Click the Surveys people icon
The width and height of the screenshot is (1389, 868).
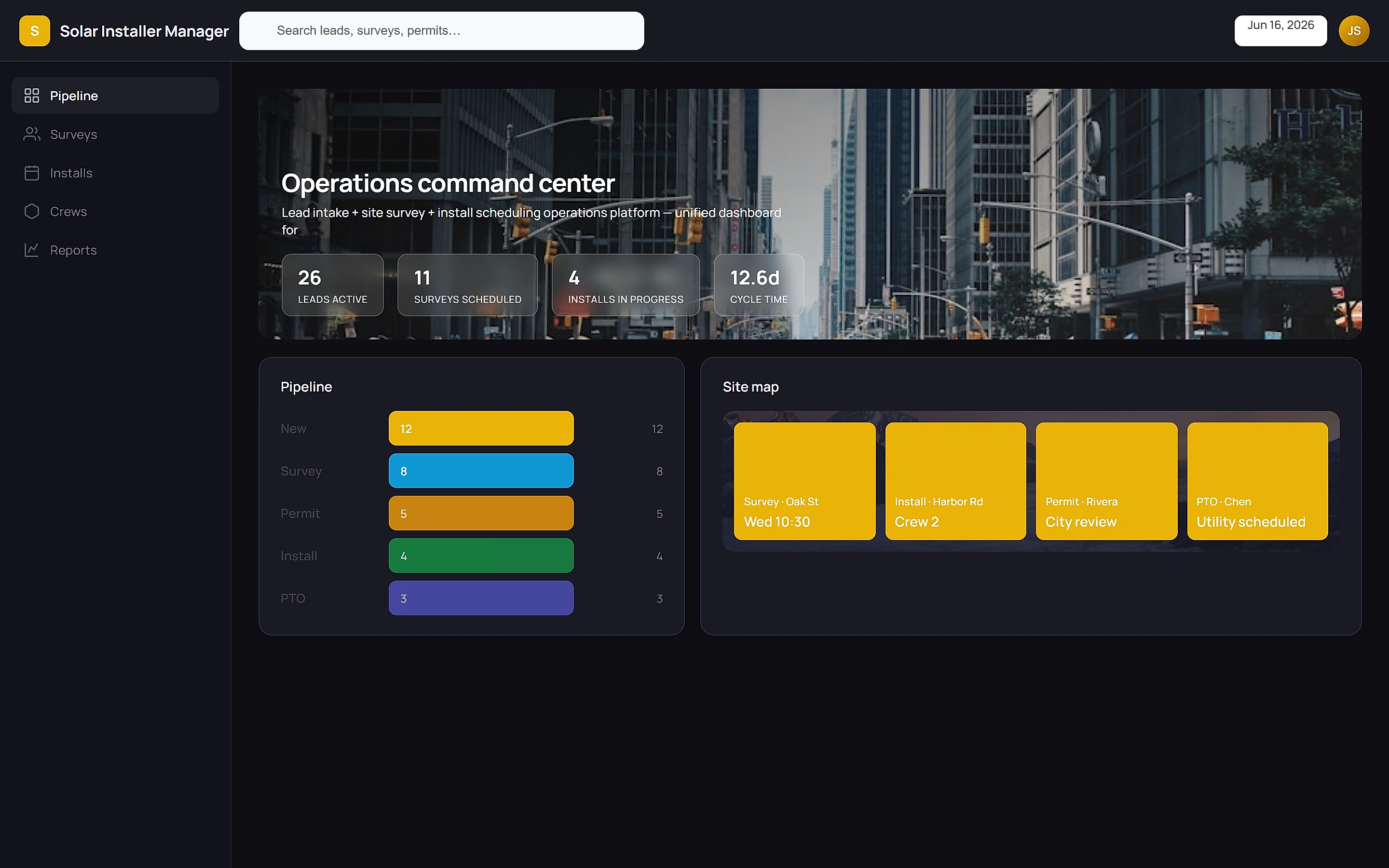31,134
